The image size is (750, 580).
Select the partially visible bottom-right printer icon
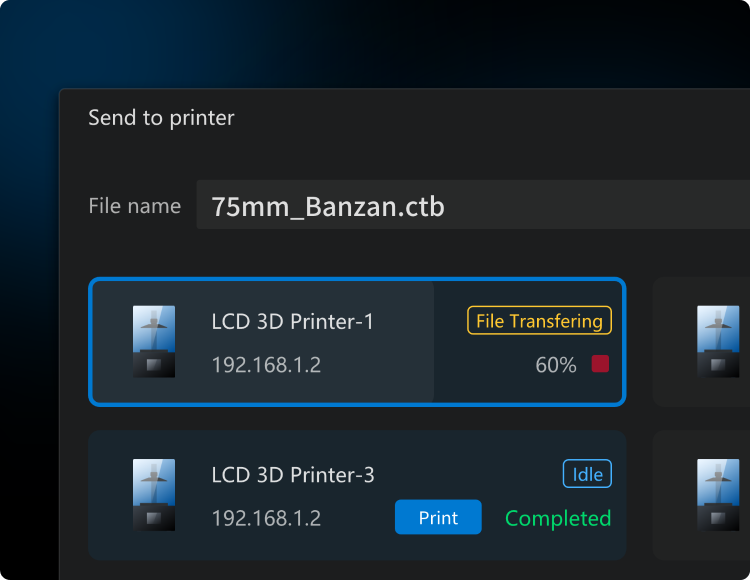(x=718, y=495)
